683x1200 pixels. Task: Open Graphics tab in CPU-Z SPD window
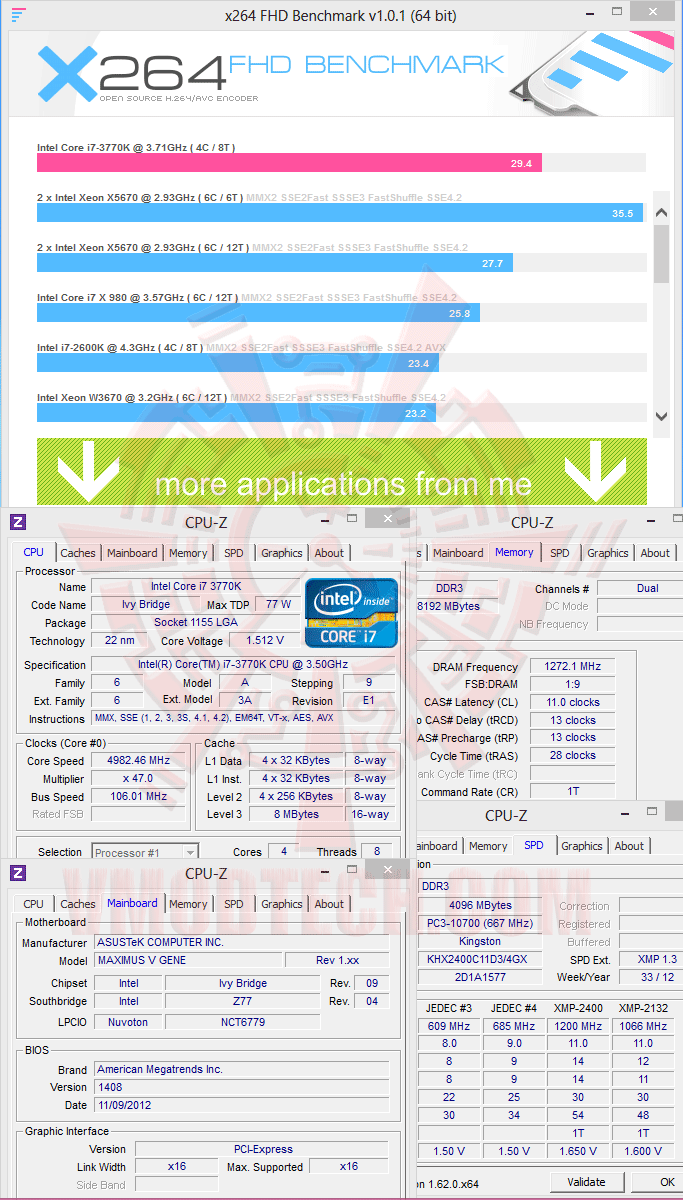pos(582,846)
